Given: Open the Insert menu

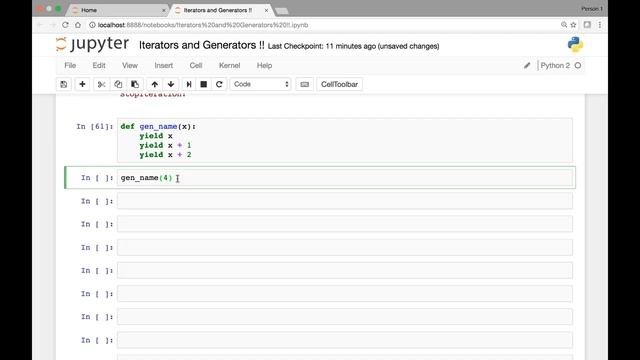Looking at the screenshot, I should tap(163, 65).
